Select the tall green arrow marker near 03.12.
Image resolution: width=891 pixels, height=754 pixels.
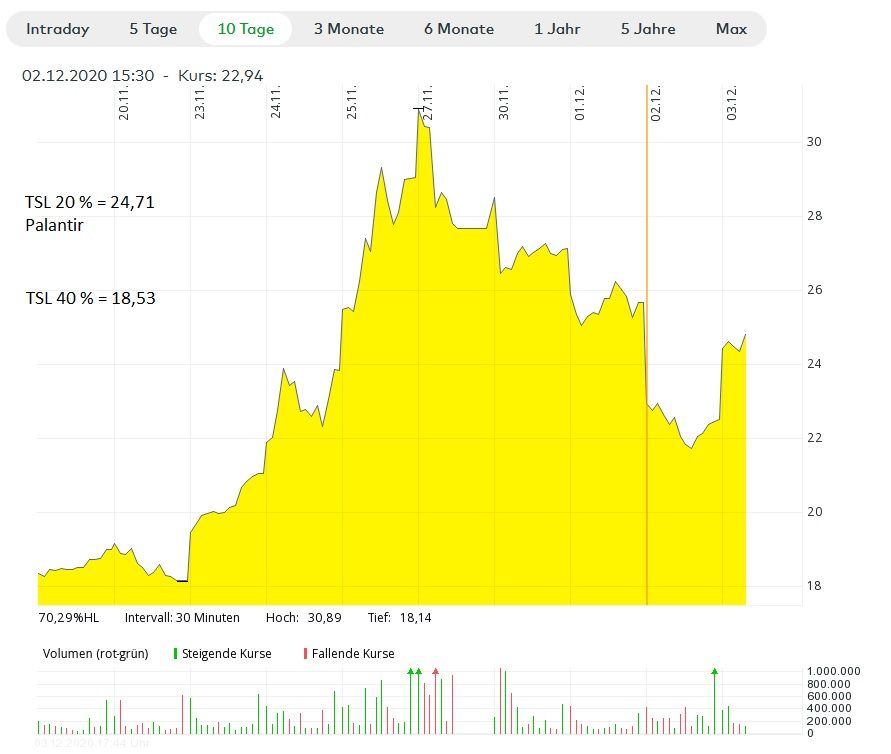coord(716,672)
